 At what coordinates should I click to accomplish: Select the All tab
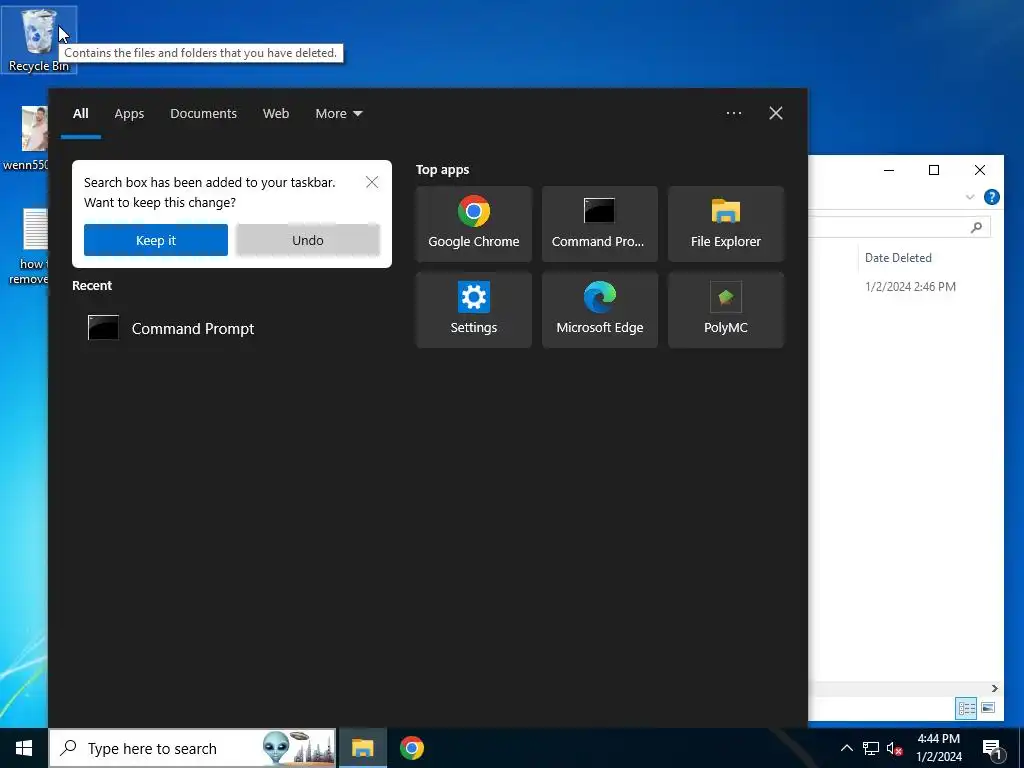click(80, 114)
